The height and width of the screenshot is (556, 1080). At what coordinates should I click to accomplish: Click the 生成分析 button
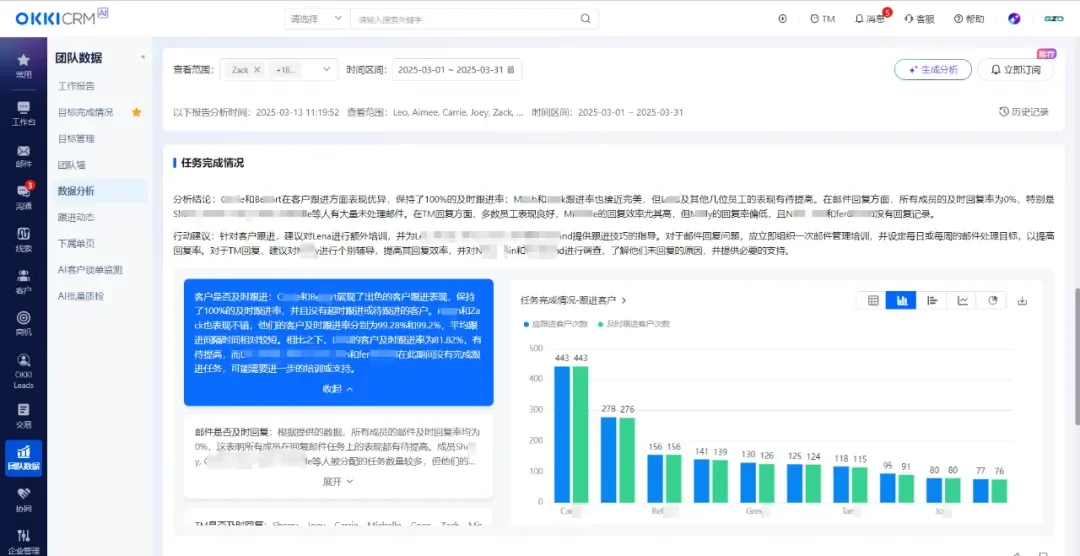click(x=932, y=70)
